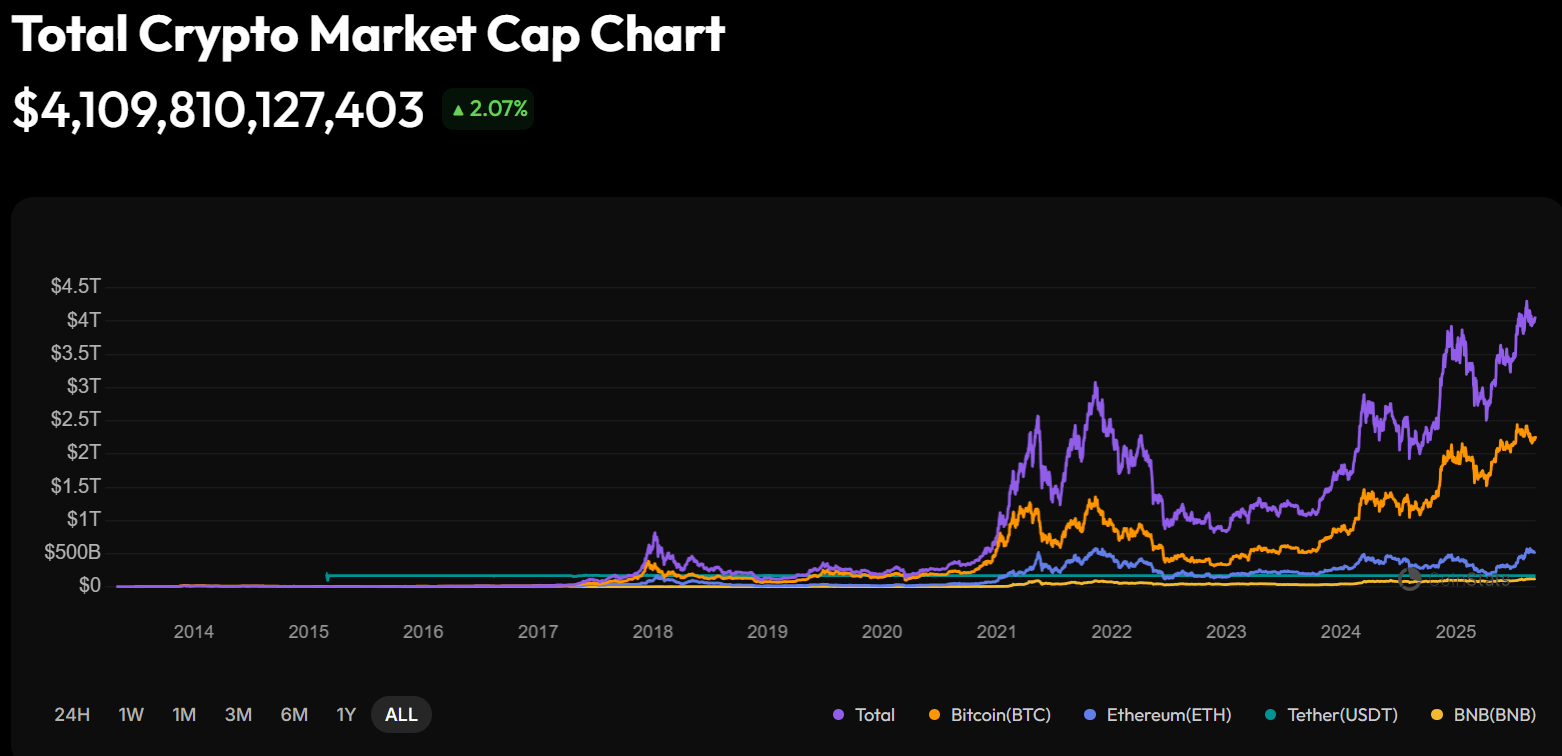Viewport: 1562px width, 756px height.
Task: Click the 2021 x-axis year label
Action: pyautogui.click(x=997, y=632)
